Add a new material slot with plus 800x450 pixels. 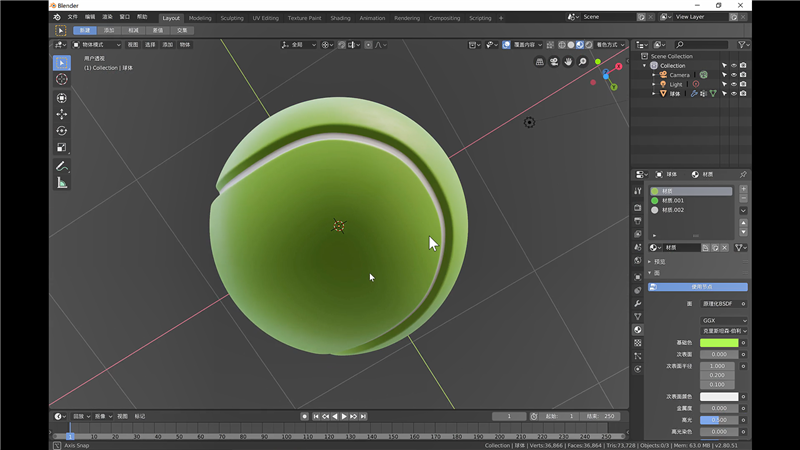[x=743, y=189]
